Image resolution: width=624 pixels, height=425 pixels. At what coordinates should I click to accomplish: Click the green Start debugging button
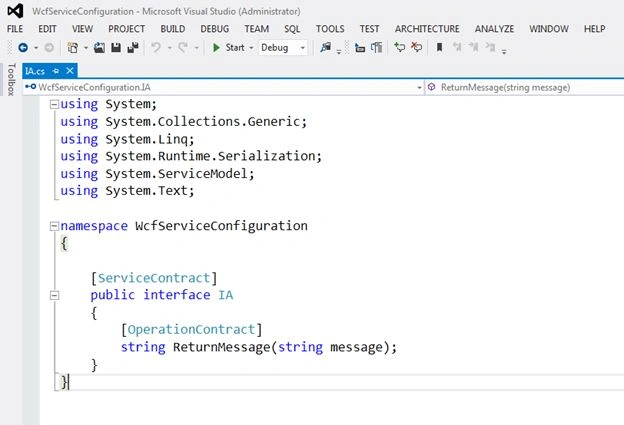[229, 48]
